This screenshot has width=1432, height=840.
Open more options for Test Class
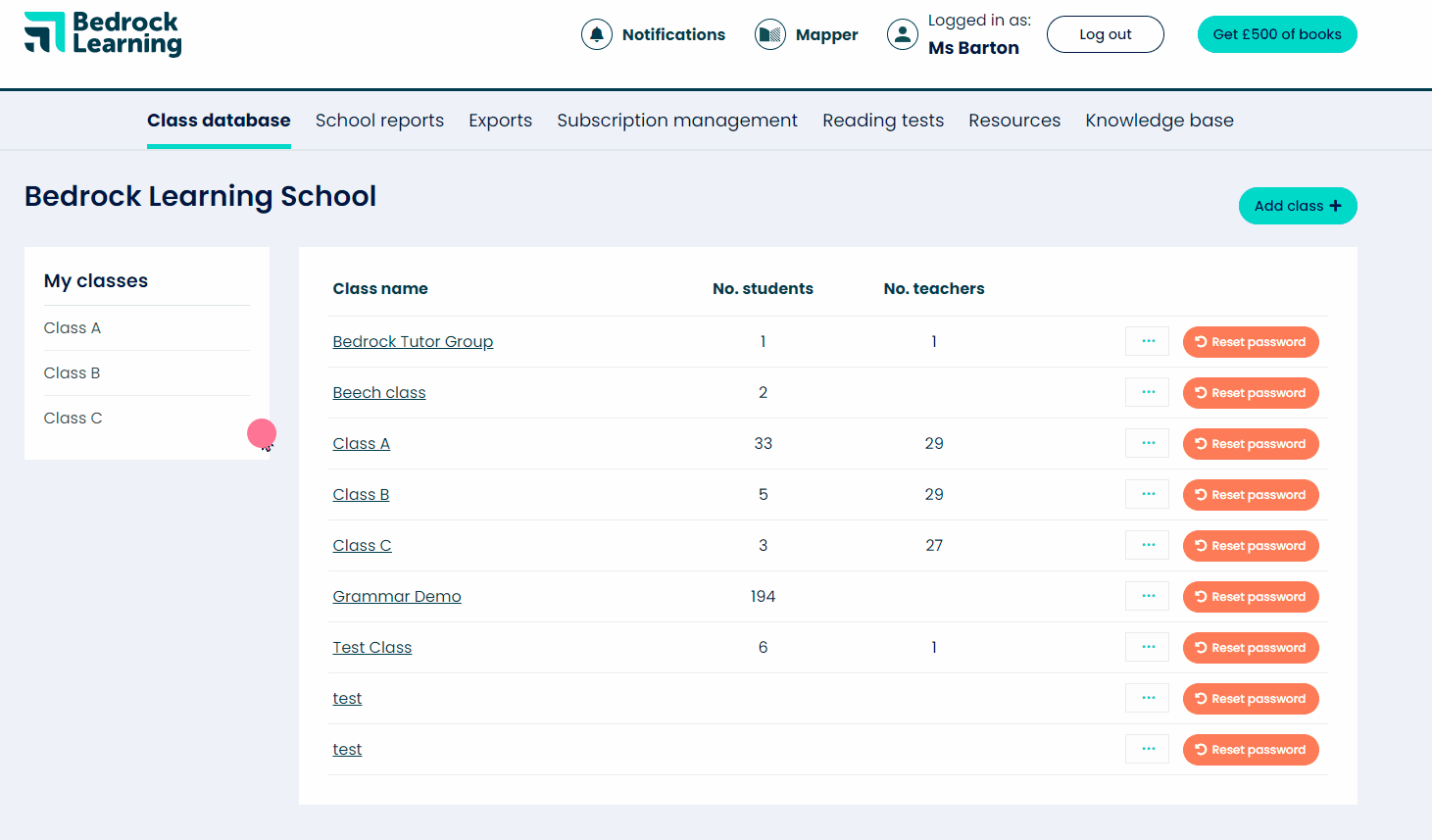[1148, 647]
